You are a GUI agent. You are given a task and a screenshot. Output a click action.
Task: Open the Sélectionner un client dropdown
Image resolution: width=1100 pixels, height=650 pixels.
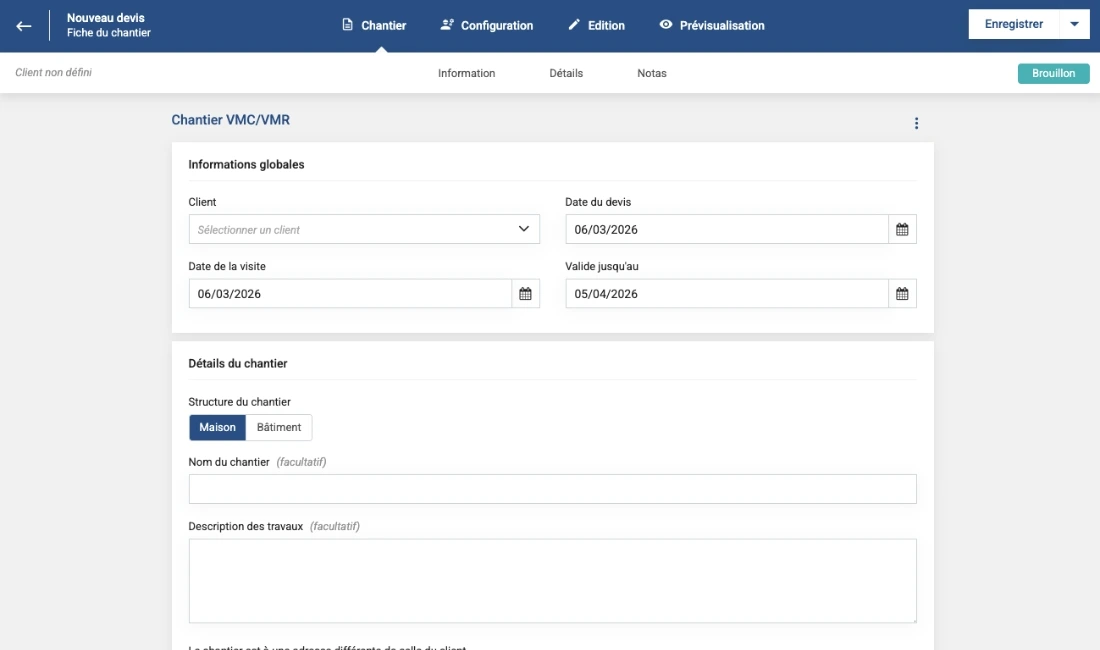[x=364, y=230]
